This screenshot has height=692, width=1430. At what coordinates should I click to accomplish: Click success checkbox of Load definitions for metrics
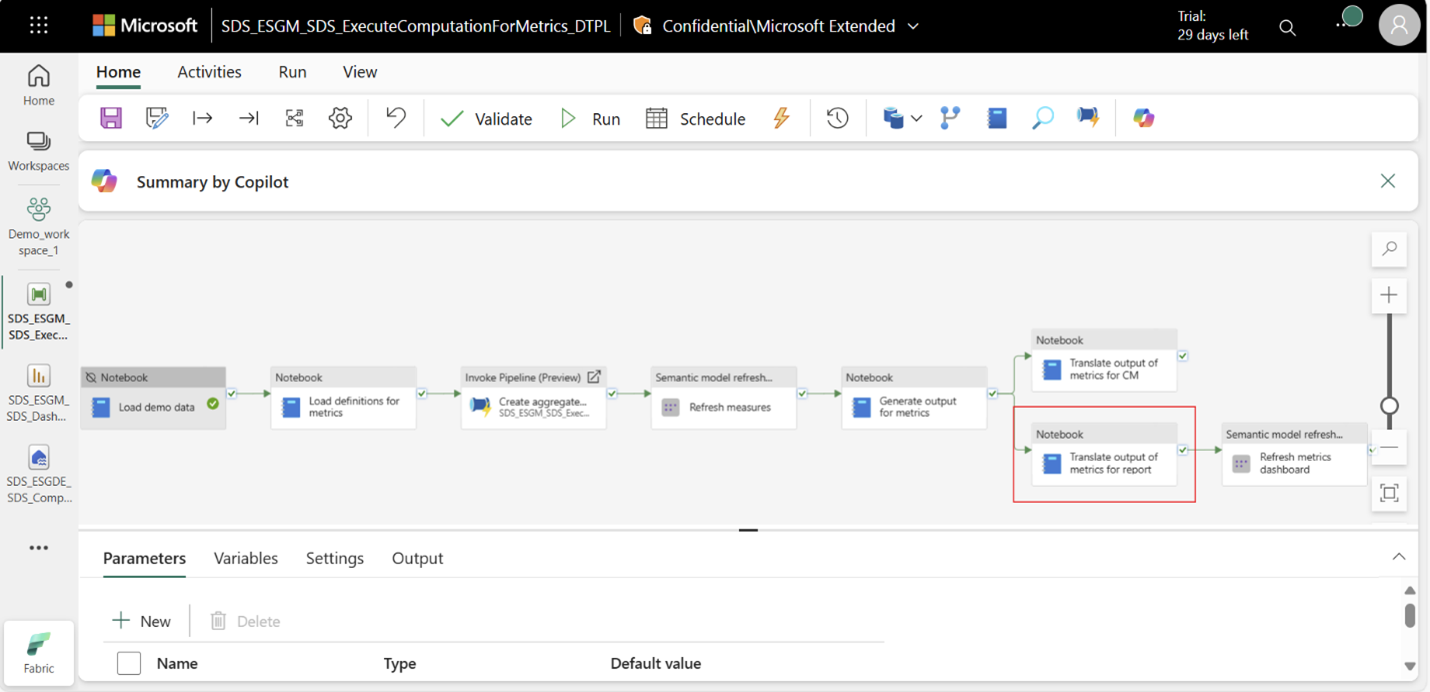click(422, 394)
